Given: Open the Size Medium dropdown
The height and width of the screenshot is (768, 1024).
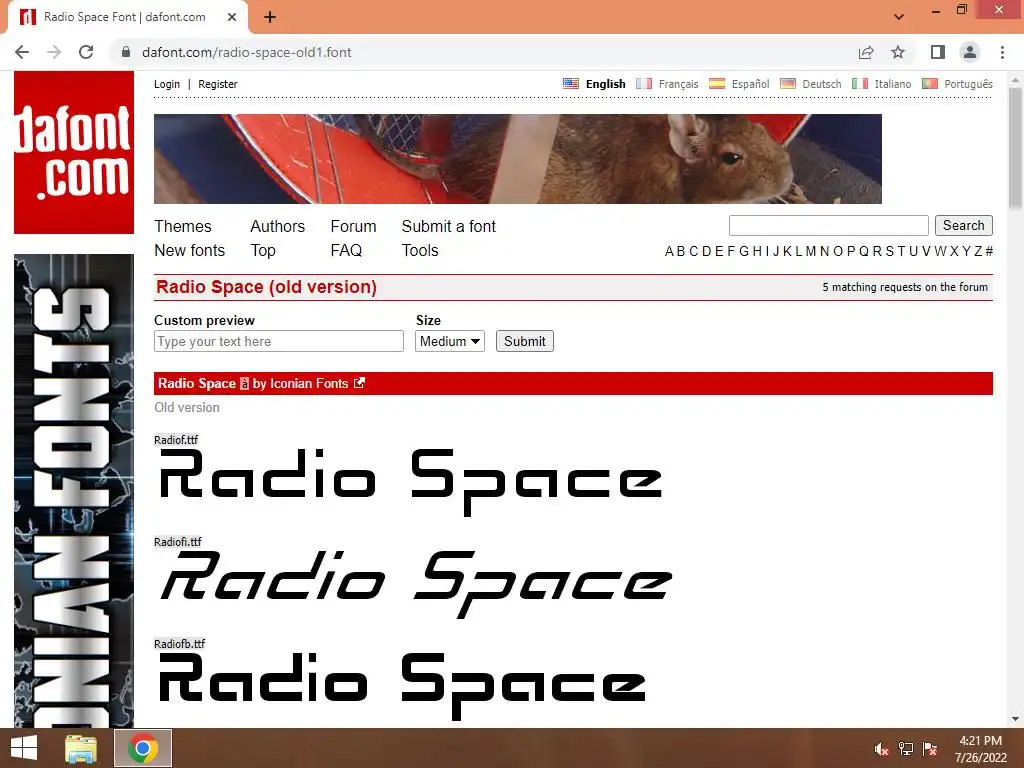Looking at the screenshot, I should (450, 342).
